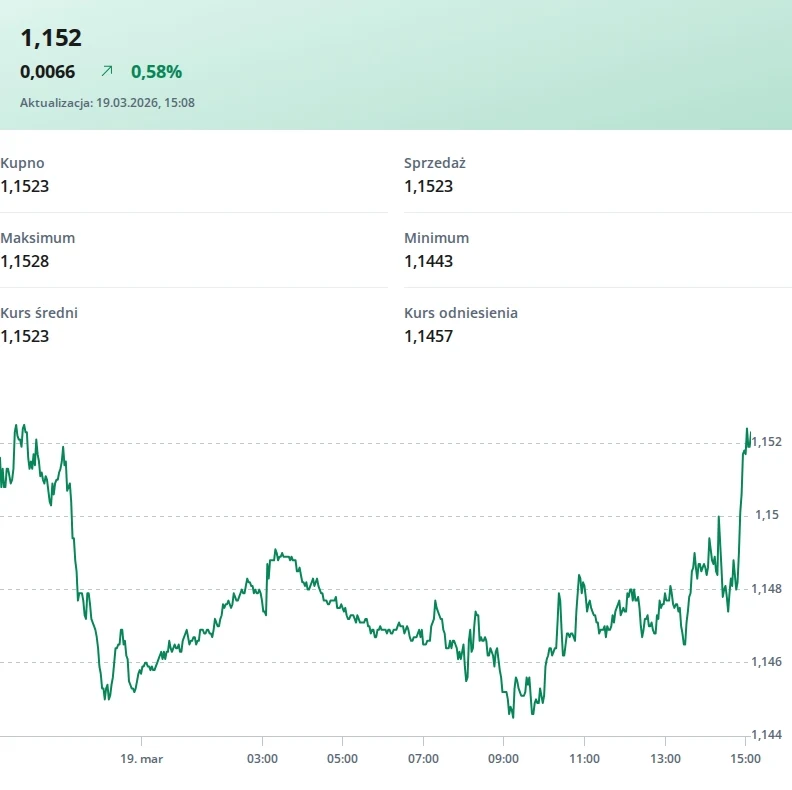792x790 pixels.
Task: Click the green upward trend arrow icon
Action: [107, 71]
